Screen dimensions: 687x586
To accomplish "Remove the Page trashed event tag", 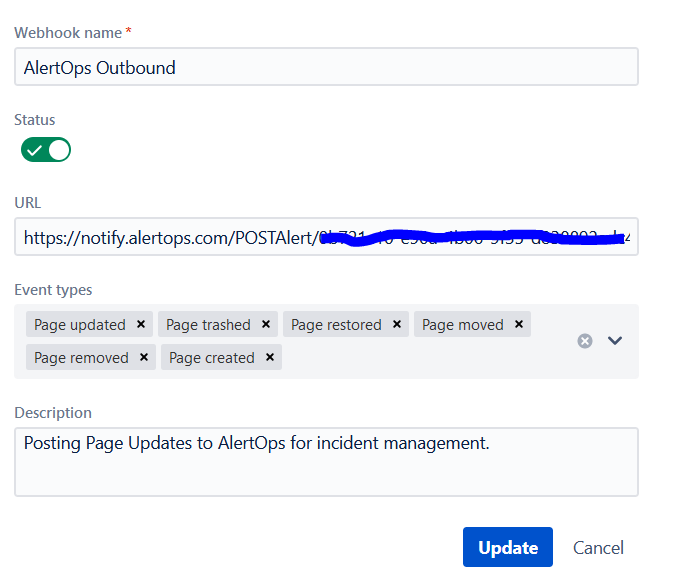I will [266, 325].
